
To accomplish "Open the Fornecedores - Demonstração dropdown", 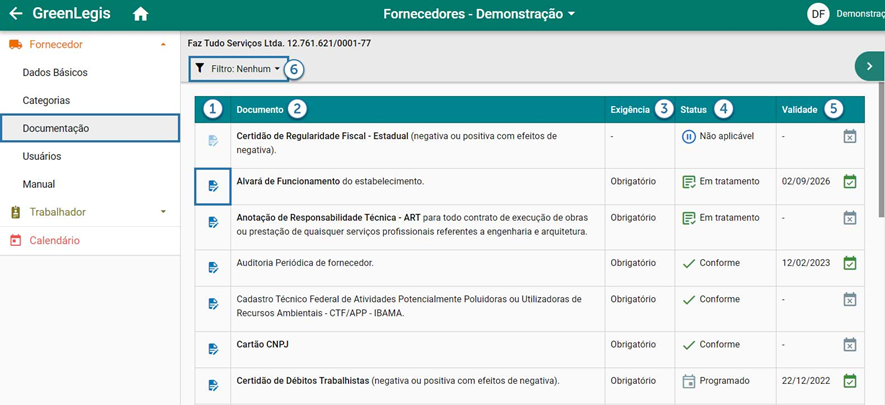I will coord(479,14).
